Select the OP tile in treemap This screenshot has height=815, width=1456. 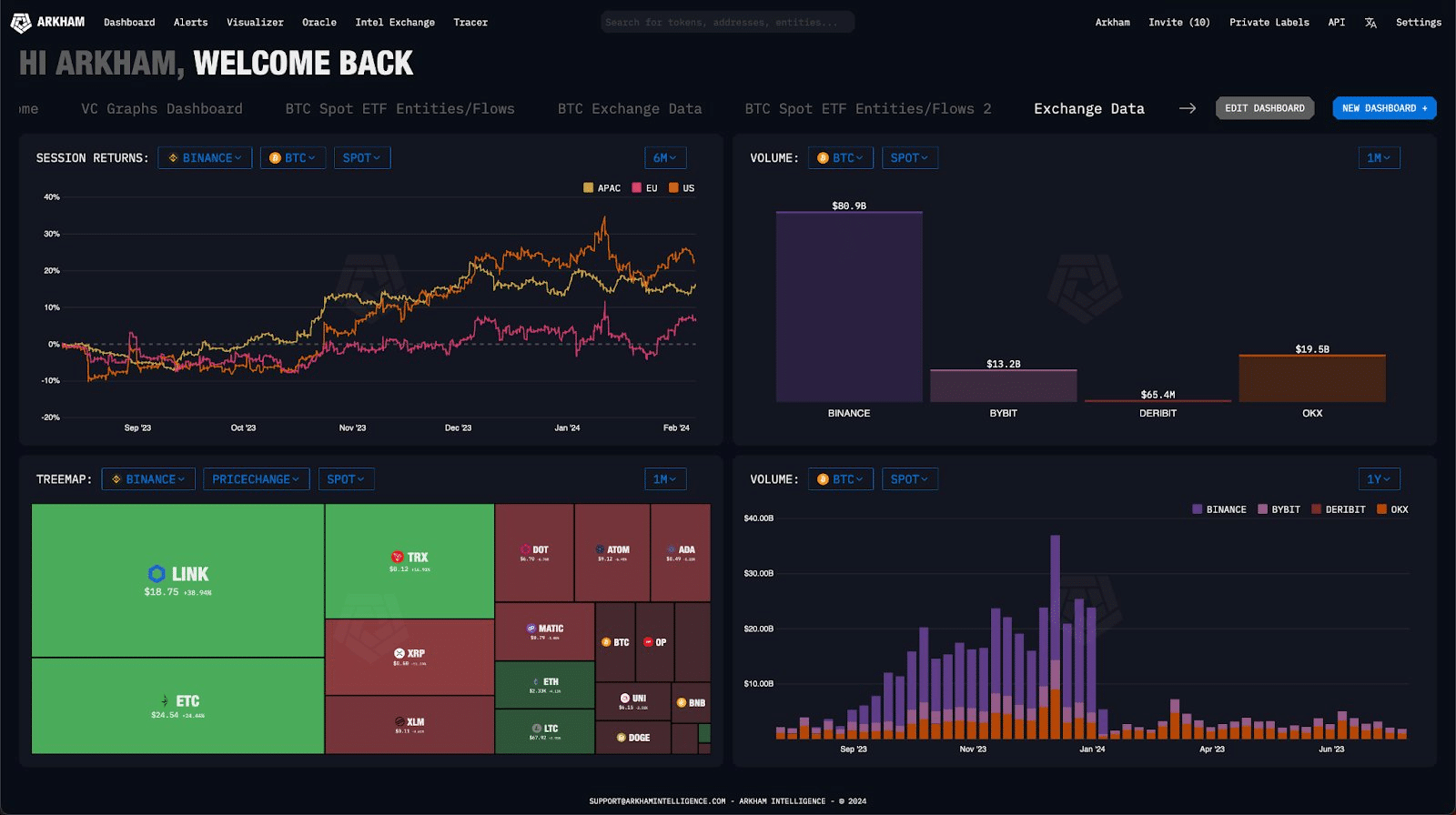[655, 642]
